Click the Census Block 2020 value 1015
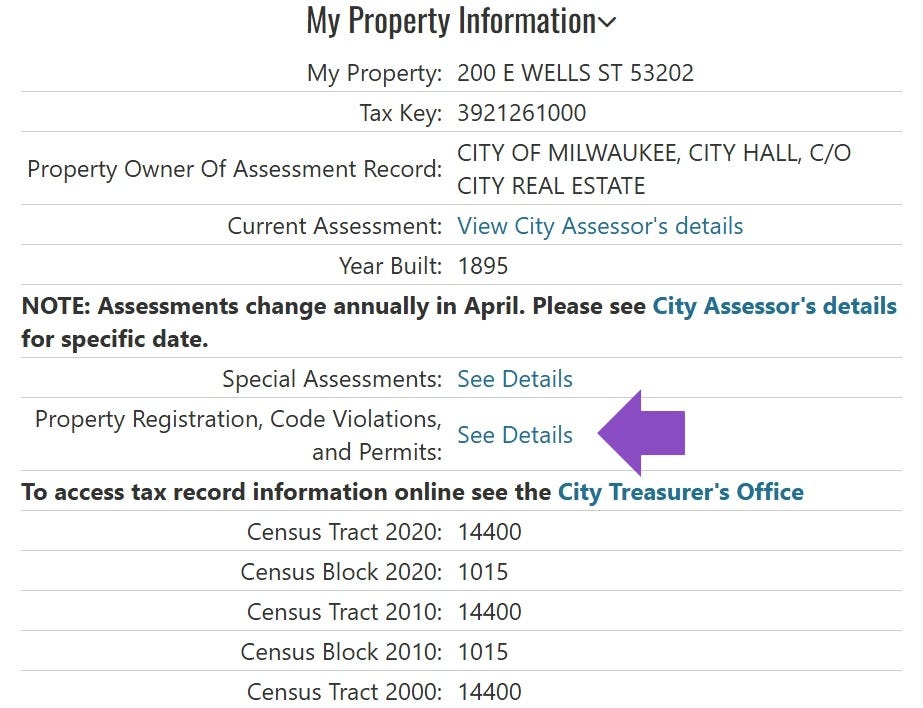Screen dimensions: 923x708 click(x=483, y=572)
